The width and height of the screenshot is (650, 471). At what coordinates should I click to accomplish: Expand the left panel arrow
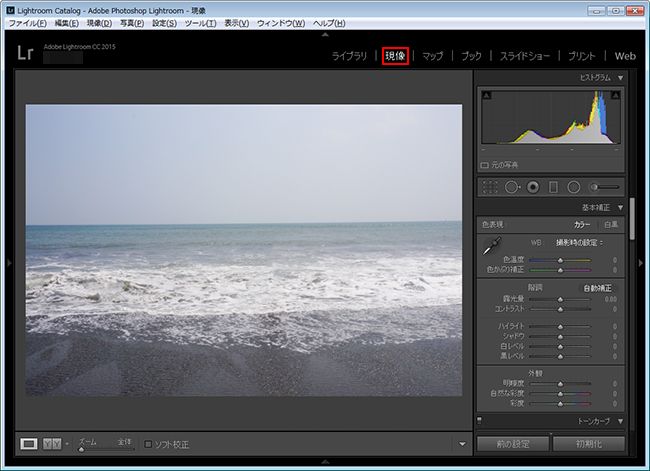click(9, 262)
